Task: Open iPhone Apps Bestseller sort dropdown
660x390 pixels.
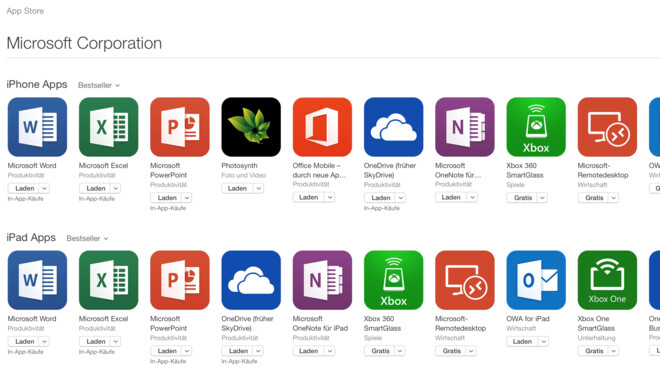Action: [x=99, y=85]
